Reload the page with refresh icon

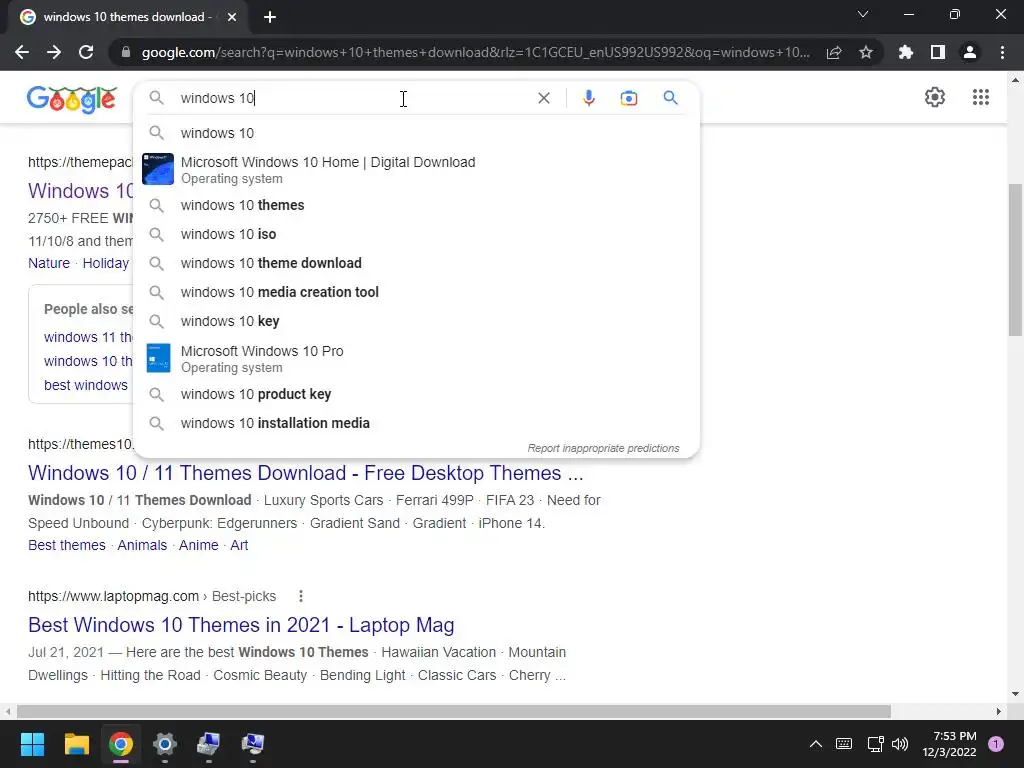click(86, 52)
